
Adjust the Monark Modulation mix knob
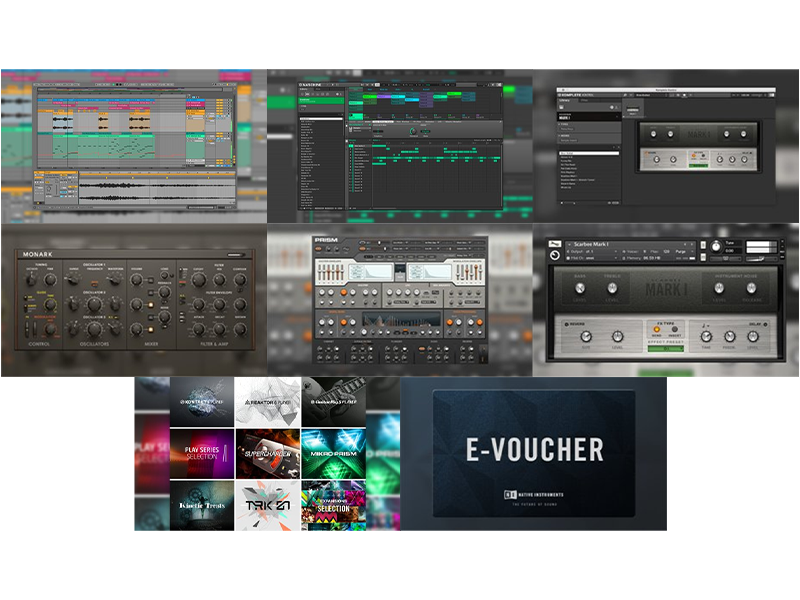click(x=50, y=329)
